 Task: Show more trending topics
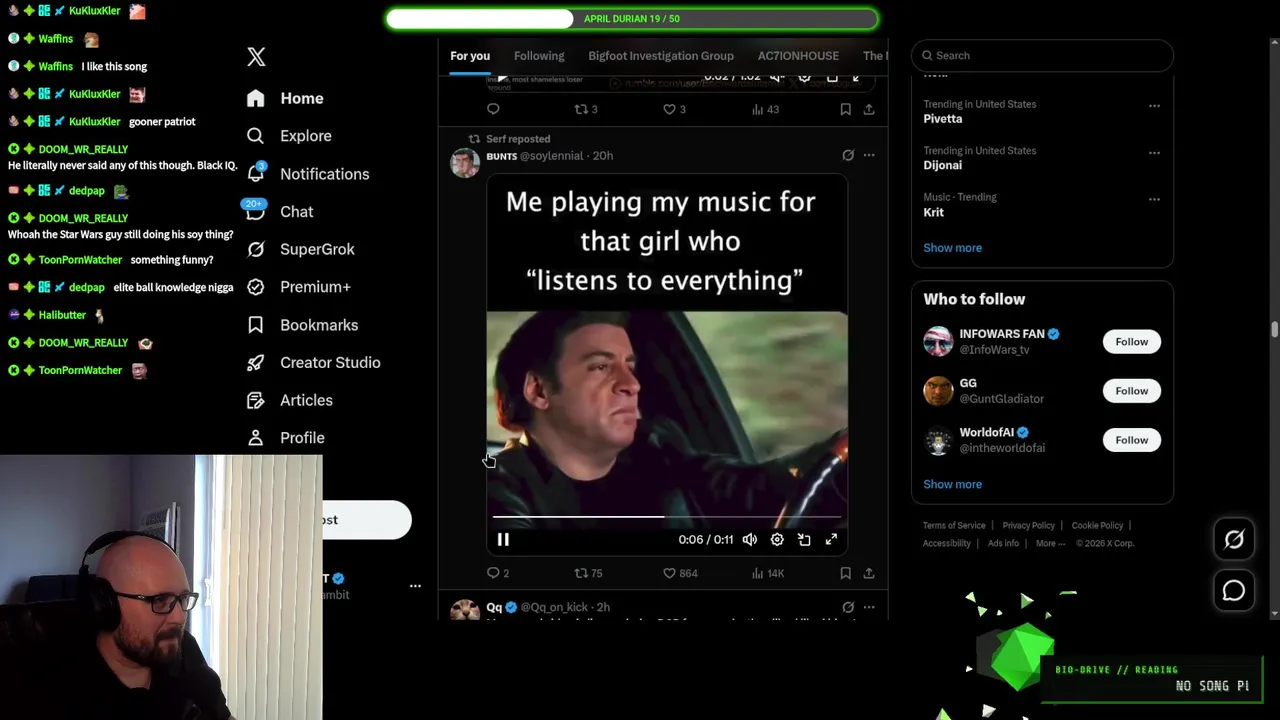point(952,248)
